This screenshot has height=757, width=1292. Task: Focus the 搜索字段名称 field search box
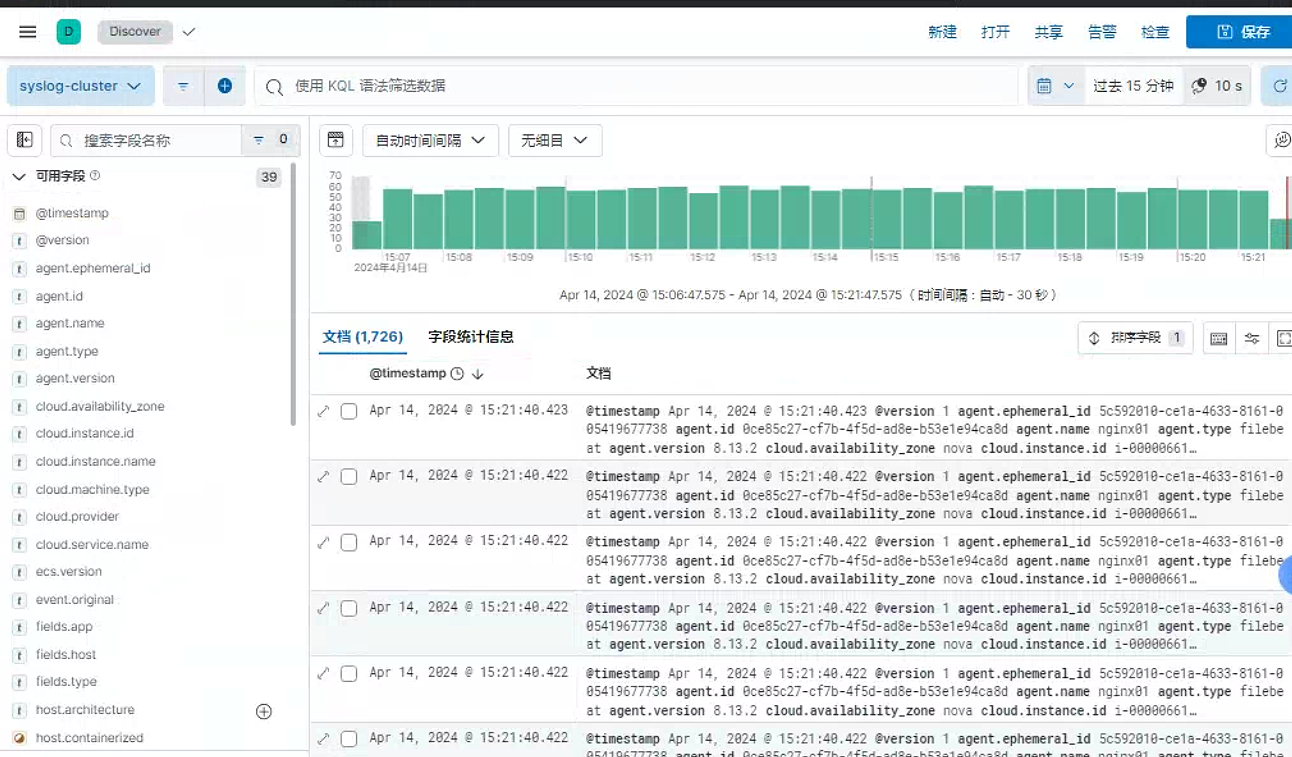coord(146,140)
